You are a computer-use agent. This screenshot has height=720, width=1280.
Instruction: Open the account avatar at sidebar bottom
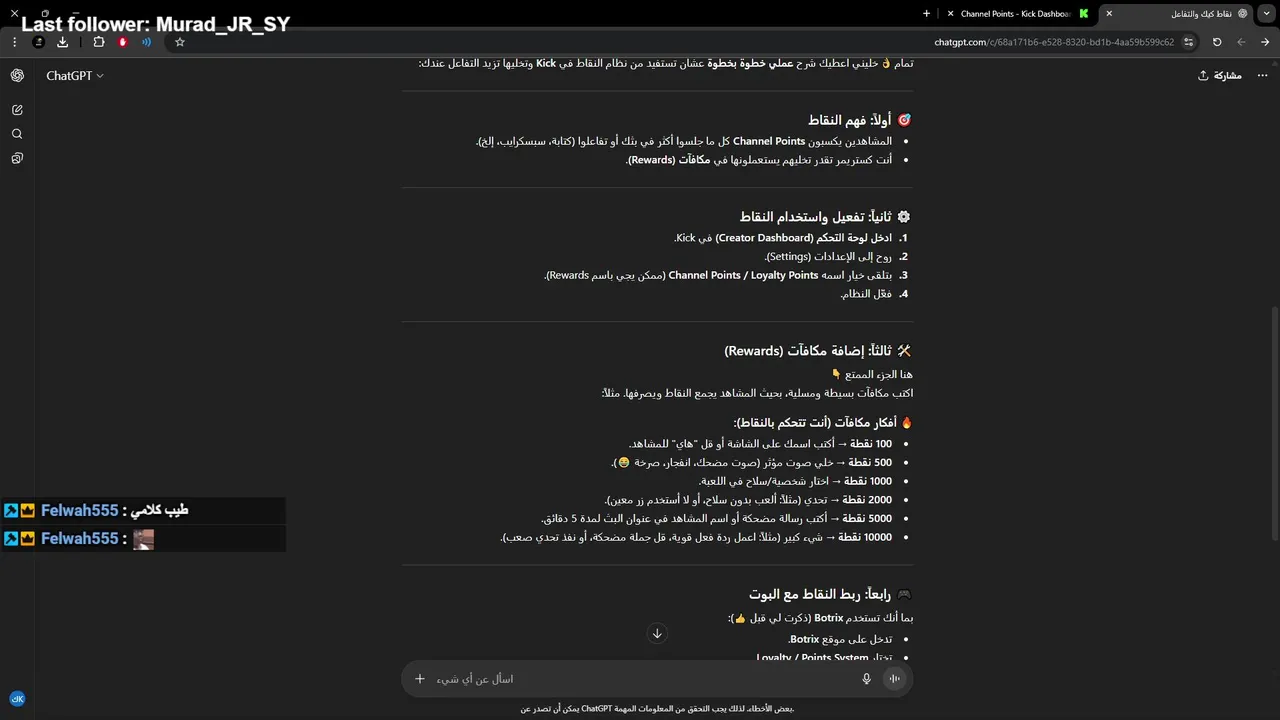click(x=17, y=699)
